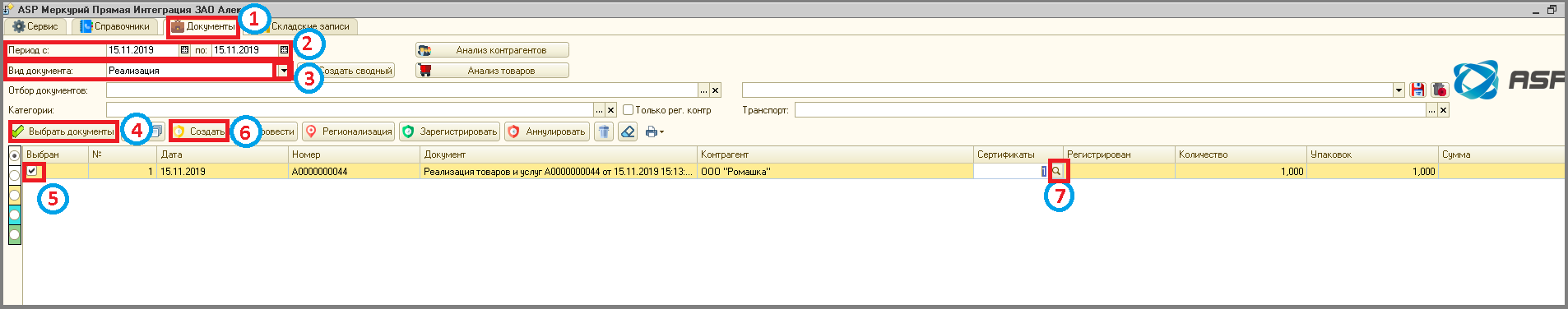Select the green radio filter
This screenshot has width=1568, height=309.
(15, 234)
